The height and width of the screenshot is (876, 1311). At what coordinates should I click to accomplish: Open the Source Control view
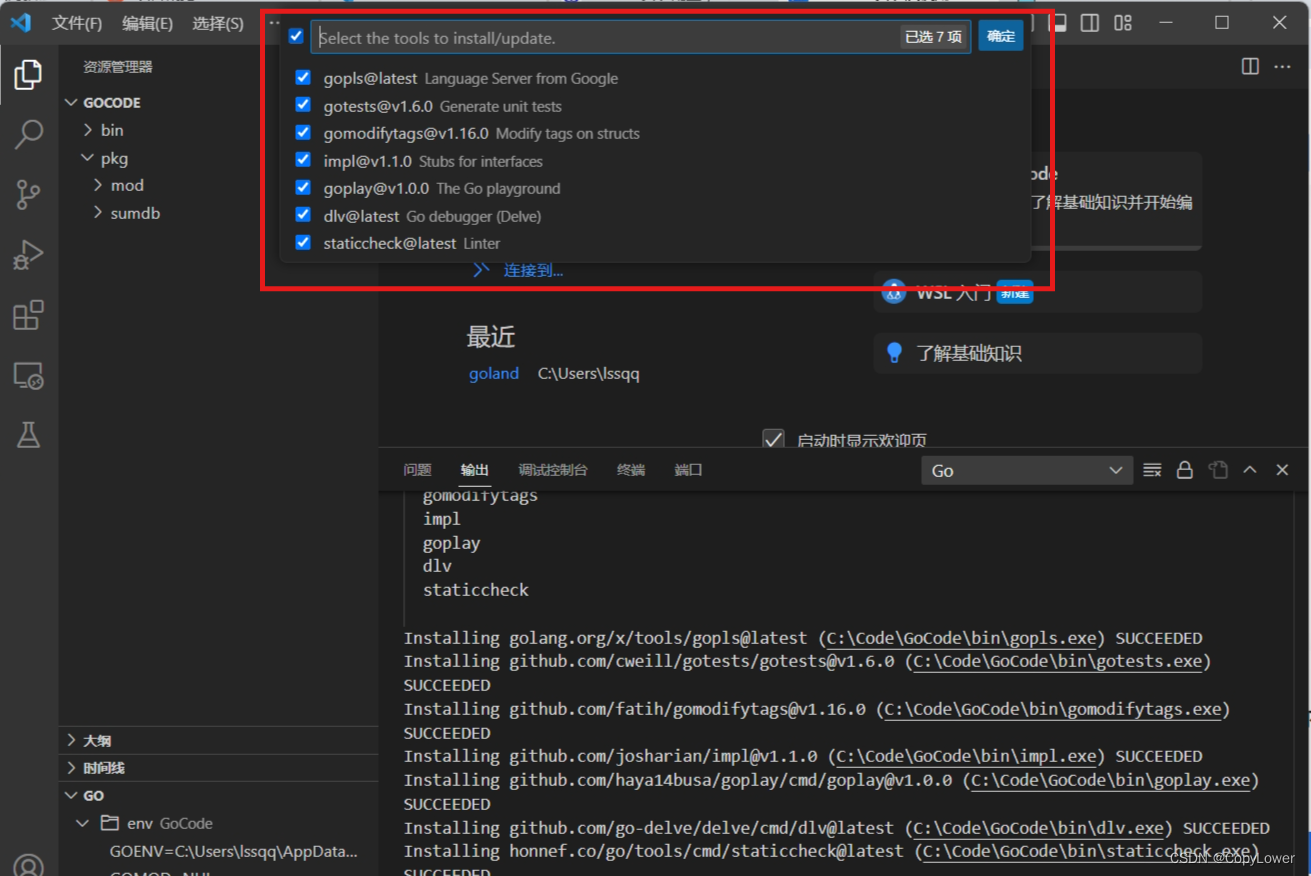pos(28,195)
